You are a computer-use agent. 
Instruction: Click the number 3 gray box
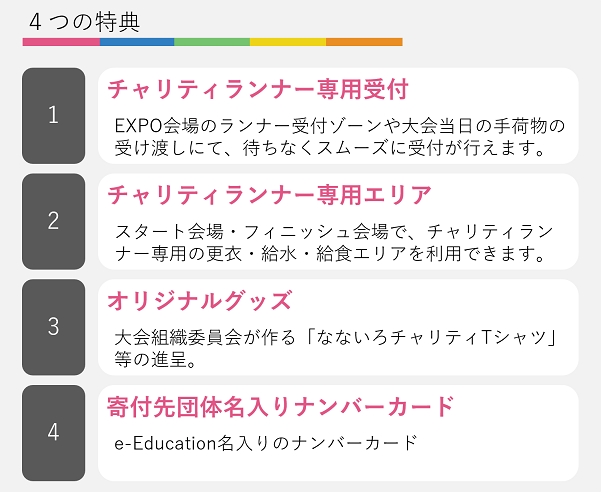53,327
